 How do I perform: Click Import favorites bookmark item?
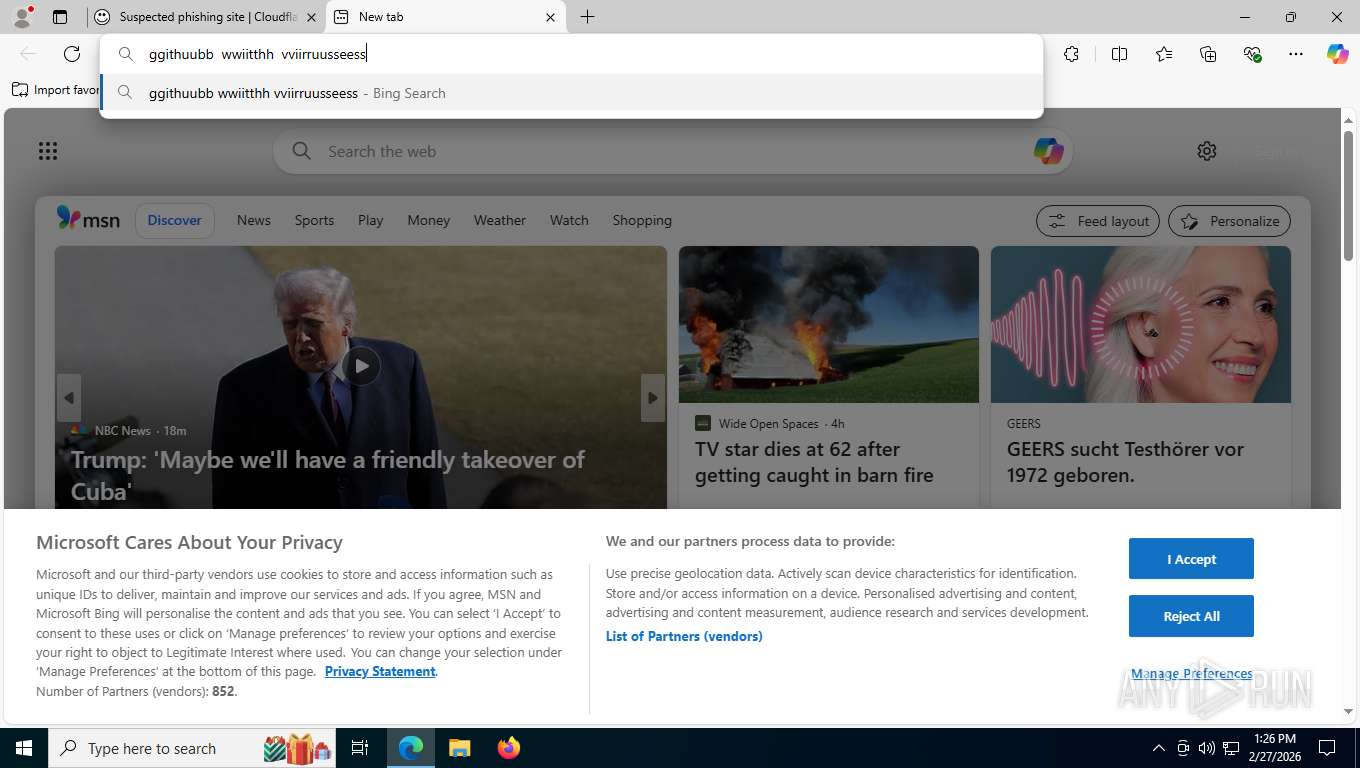point(56,90)
